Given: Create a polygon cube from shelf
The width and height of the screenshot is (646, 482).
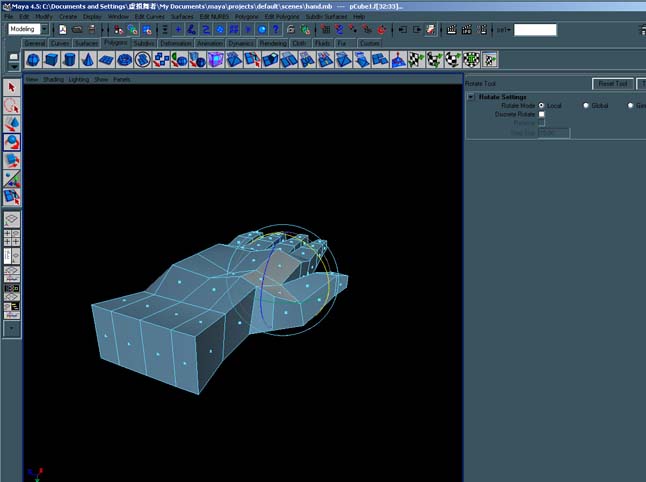Looking at the screenshot, I should (51, 60).
